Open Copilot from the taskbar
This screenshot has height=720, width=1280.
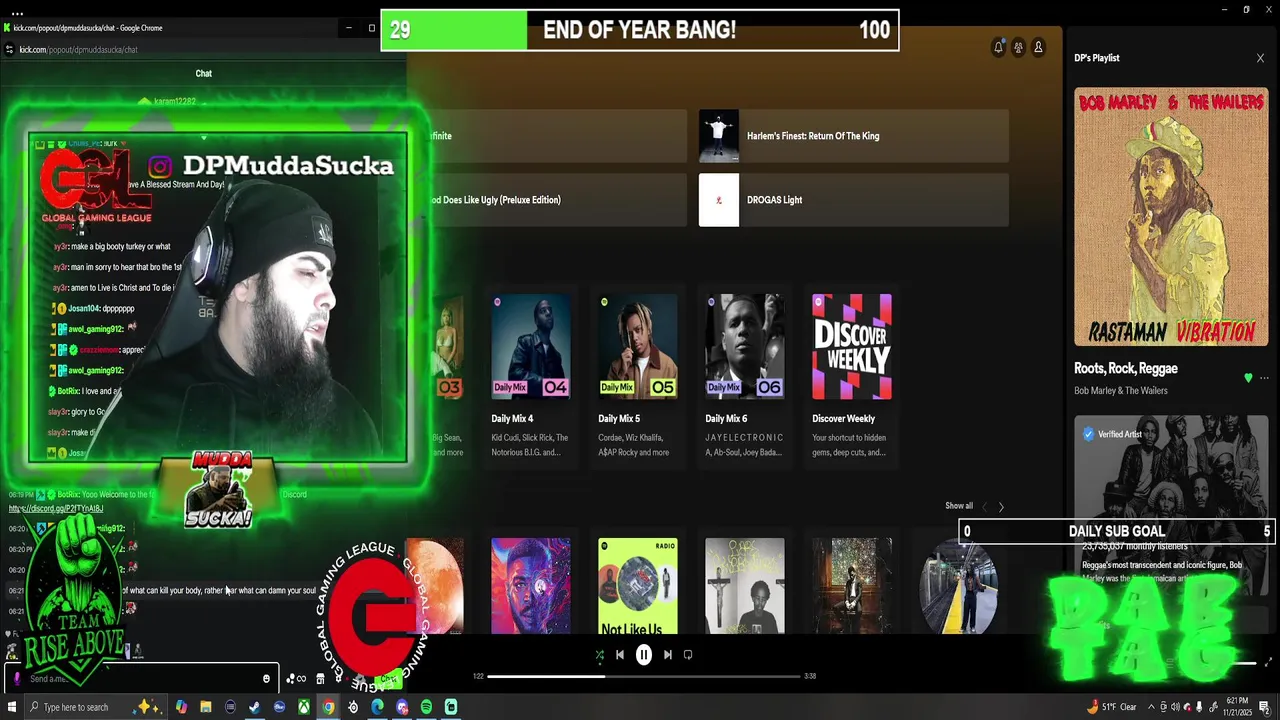(181, 707)
